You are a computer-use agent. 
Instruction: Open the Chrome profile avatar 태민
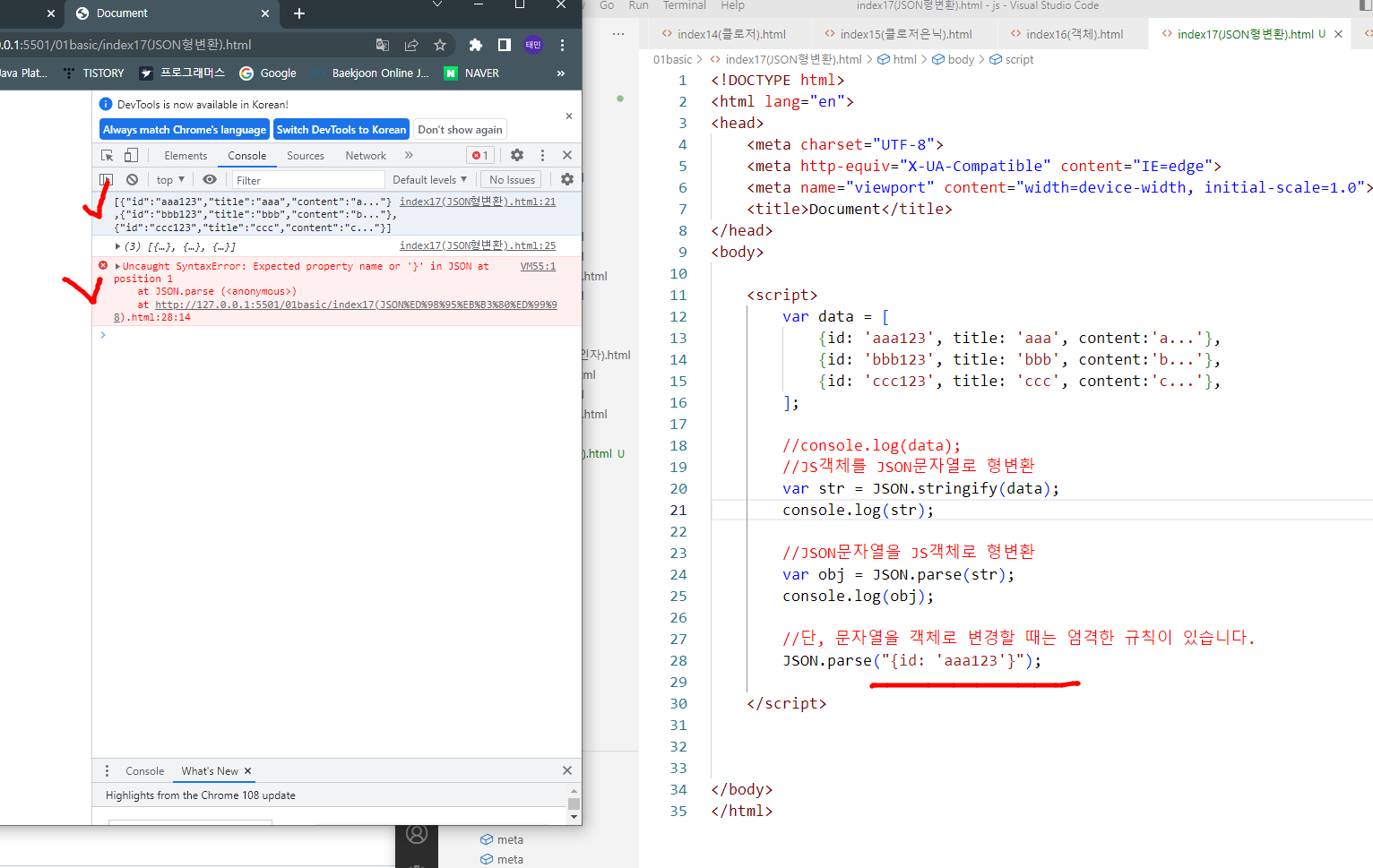point(533,45)
